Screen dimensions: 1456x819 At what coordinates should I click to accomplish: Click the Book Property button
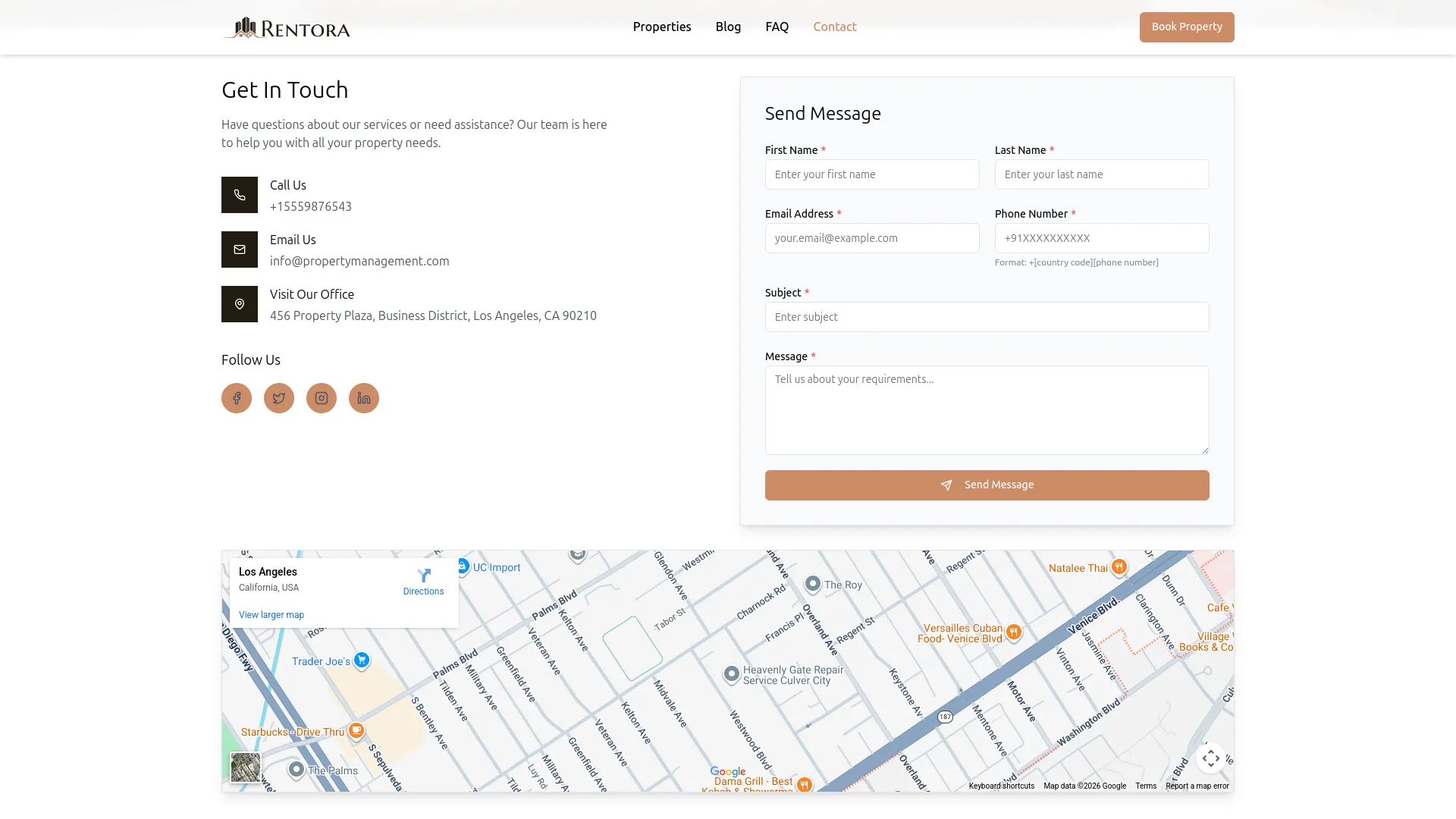click(x=1186, y=27)
